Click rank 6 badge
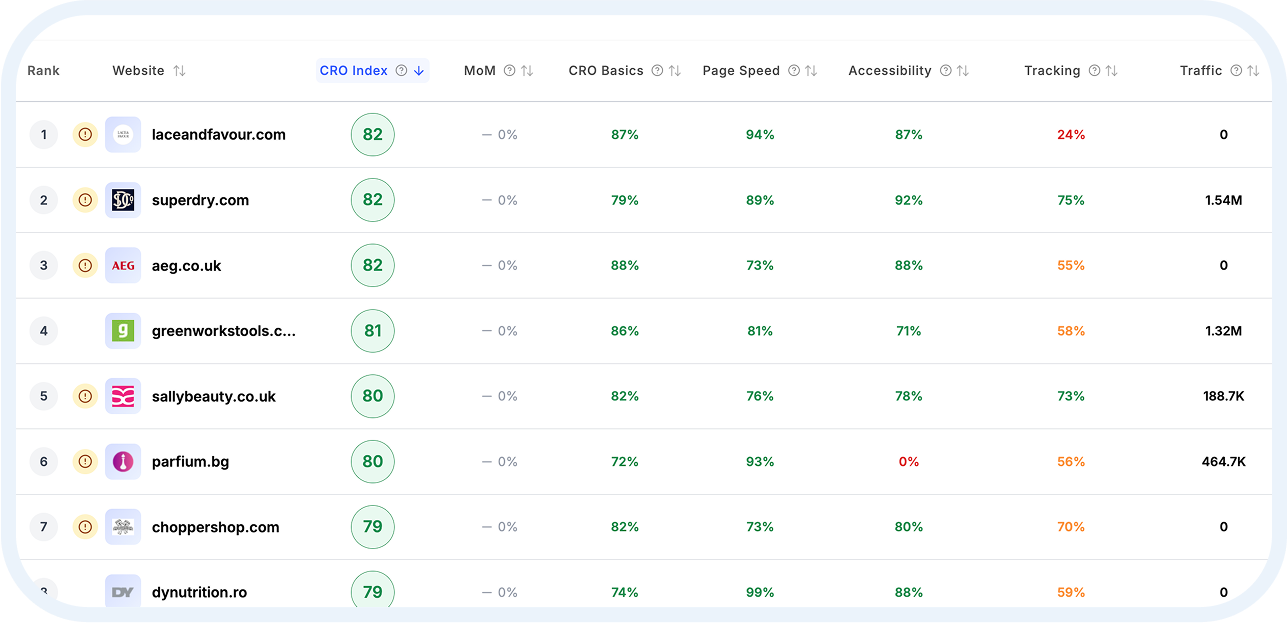The image size is (1287, 623). pyautogui.click(x=44, y=461)
